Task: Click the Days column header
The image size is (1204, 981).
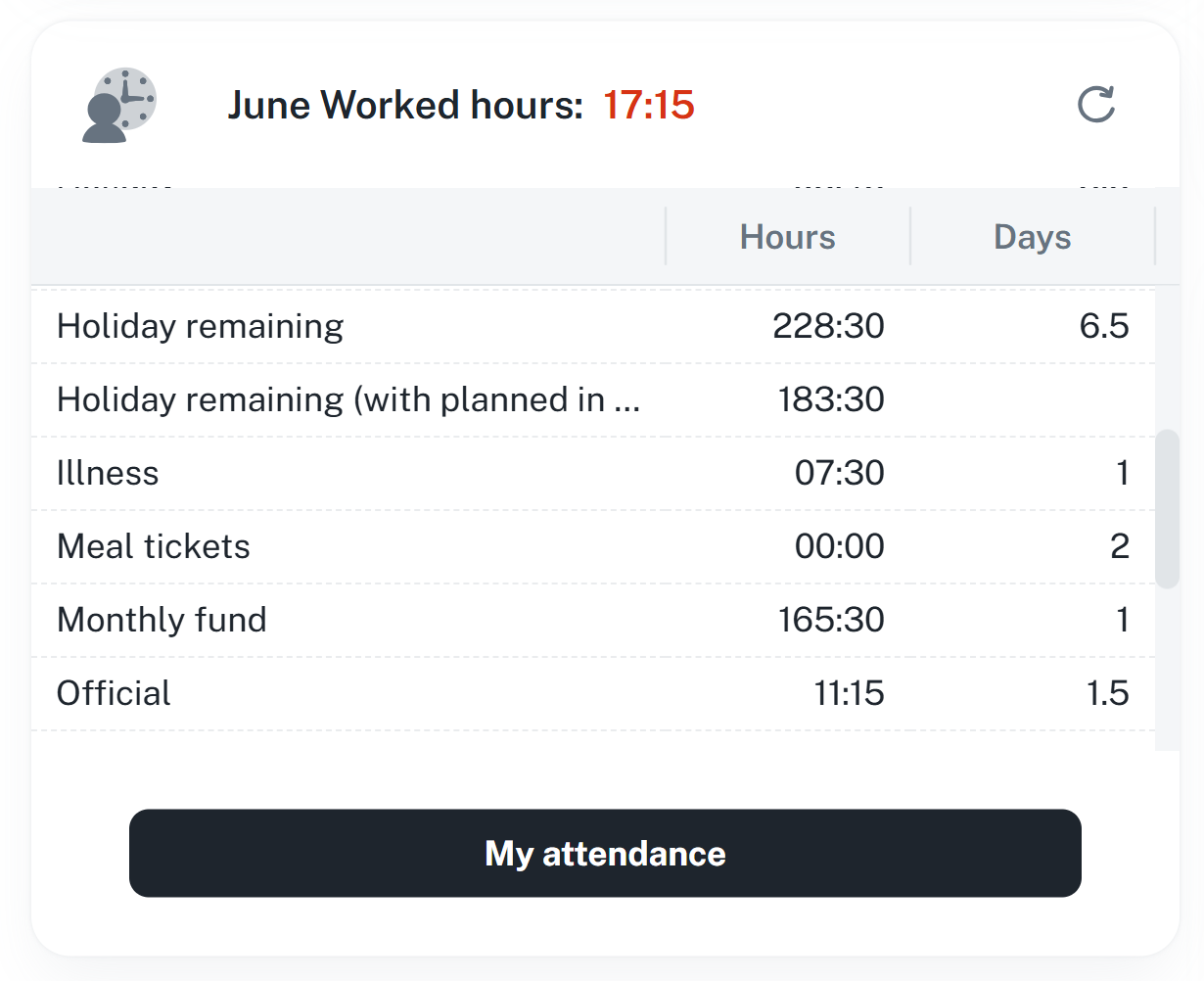Action: (1032, 237)
